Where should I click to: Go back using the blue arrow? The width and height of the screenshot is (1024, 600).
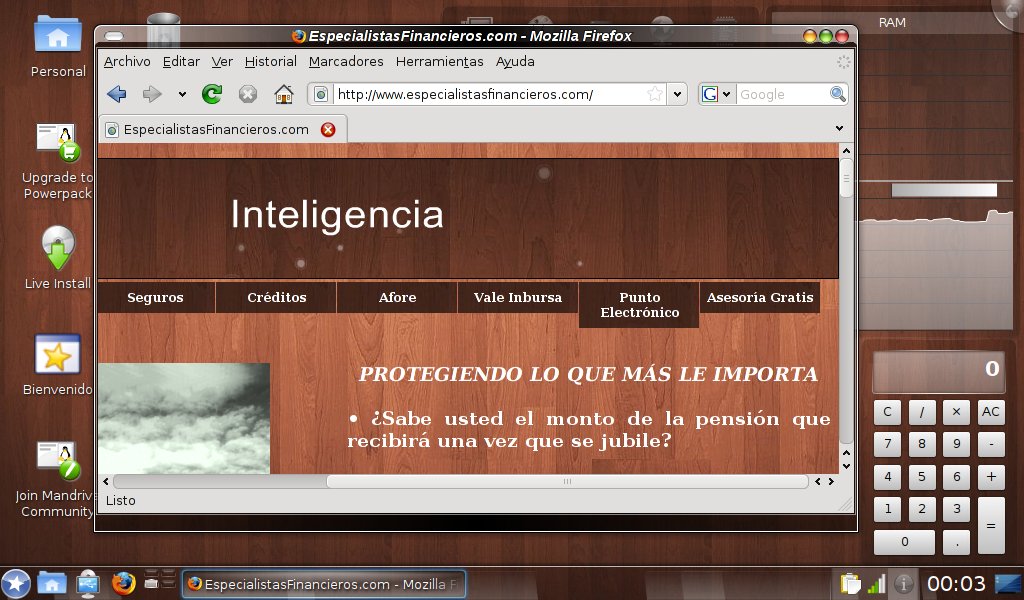tap(117, 94)
